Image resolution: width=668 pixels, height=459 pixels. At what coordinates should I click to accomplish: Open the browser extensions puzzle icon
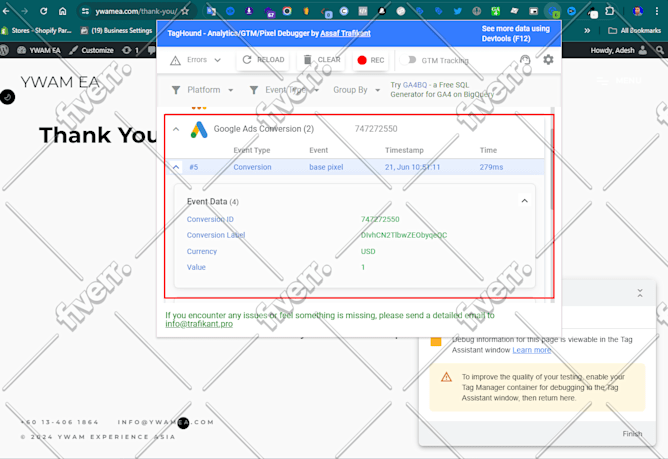pos(610,11)
